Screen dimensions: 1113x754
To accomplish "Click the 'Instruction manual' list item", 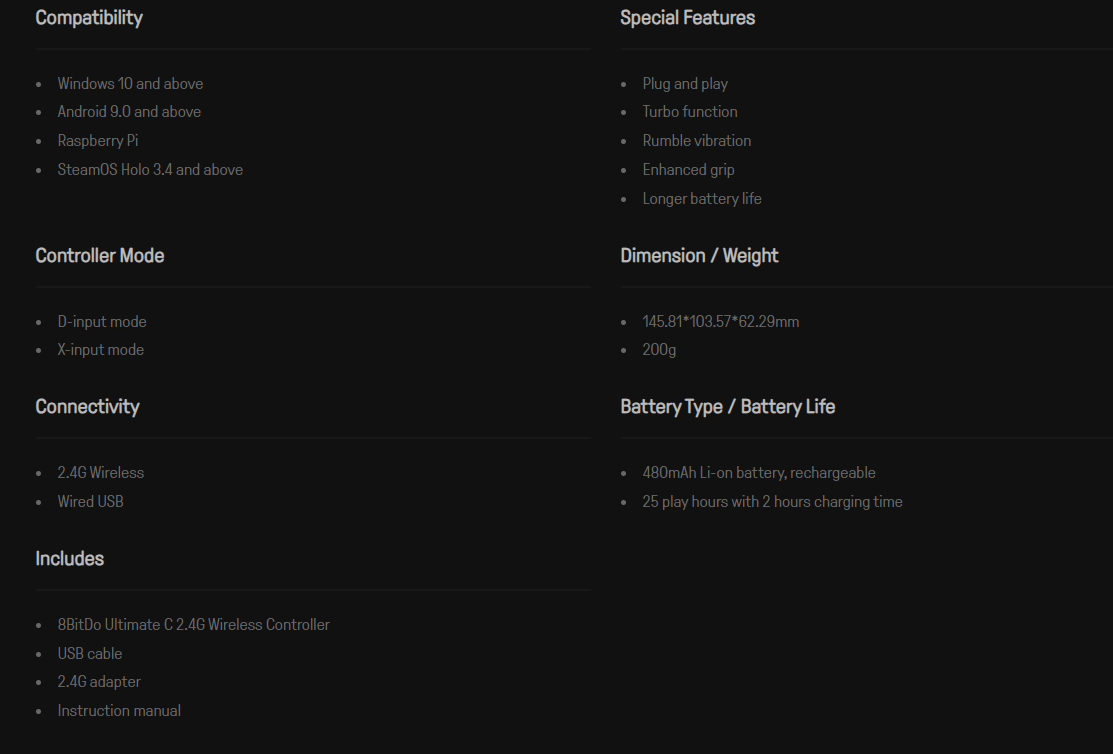I will (x=119, y=711).
